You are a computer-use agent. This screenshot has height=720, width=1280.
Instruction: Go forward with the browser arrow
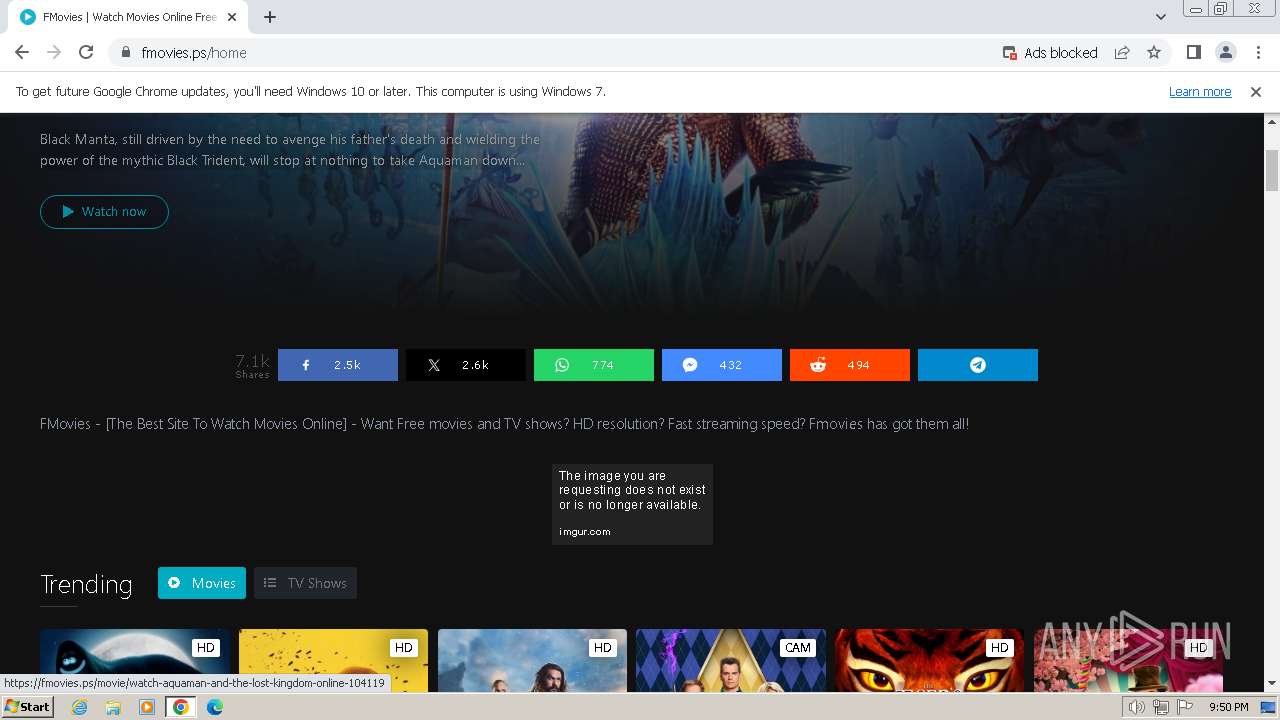[x=54, y=53]
